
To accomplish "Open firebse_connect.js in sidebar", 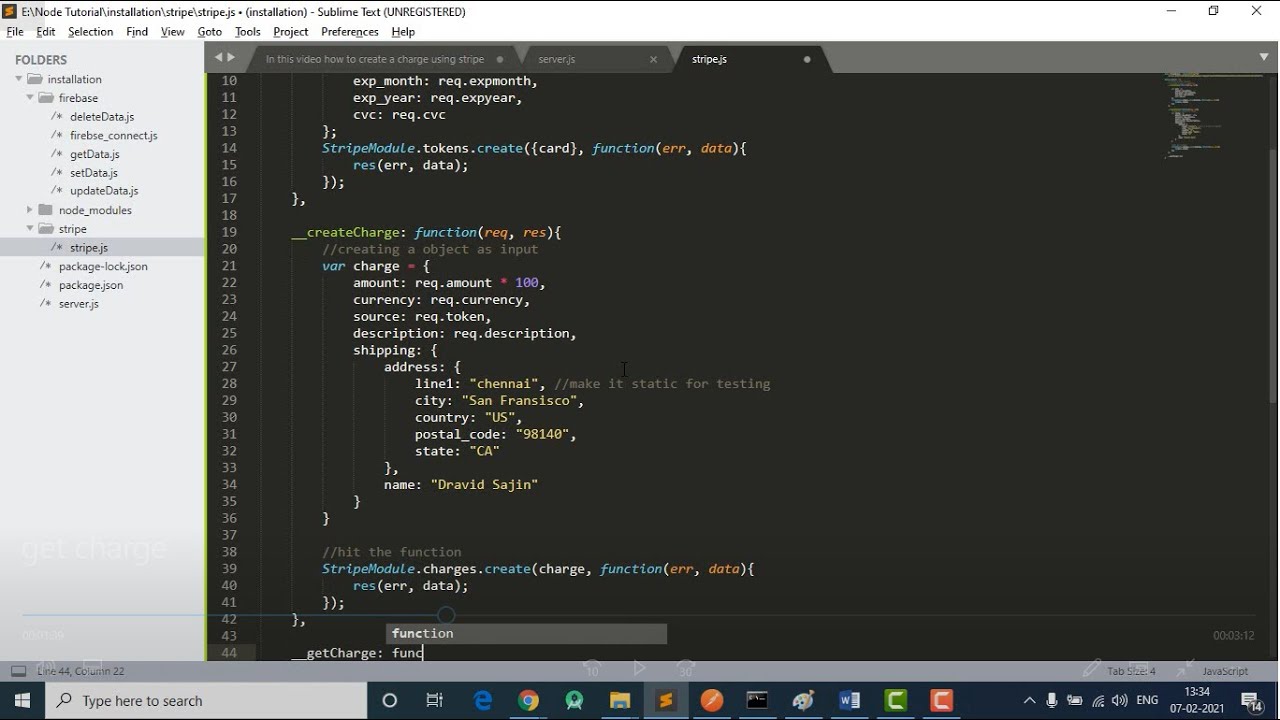I will 113,135.
